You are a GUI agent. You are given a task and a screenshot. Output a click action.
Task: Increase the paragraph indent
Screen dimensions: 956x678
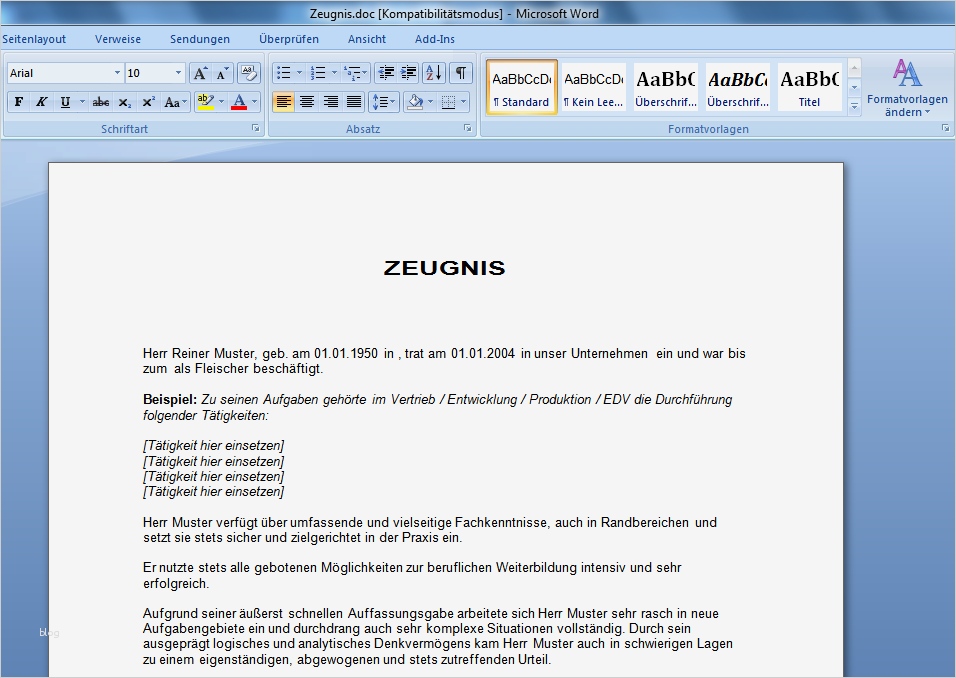pos(407,73)
